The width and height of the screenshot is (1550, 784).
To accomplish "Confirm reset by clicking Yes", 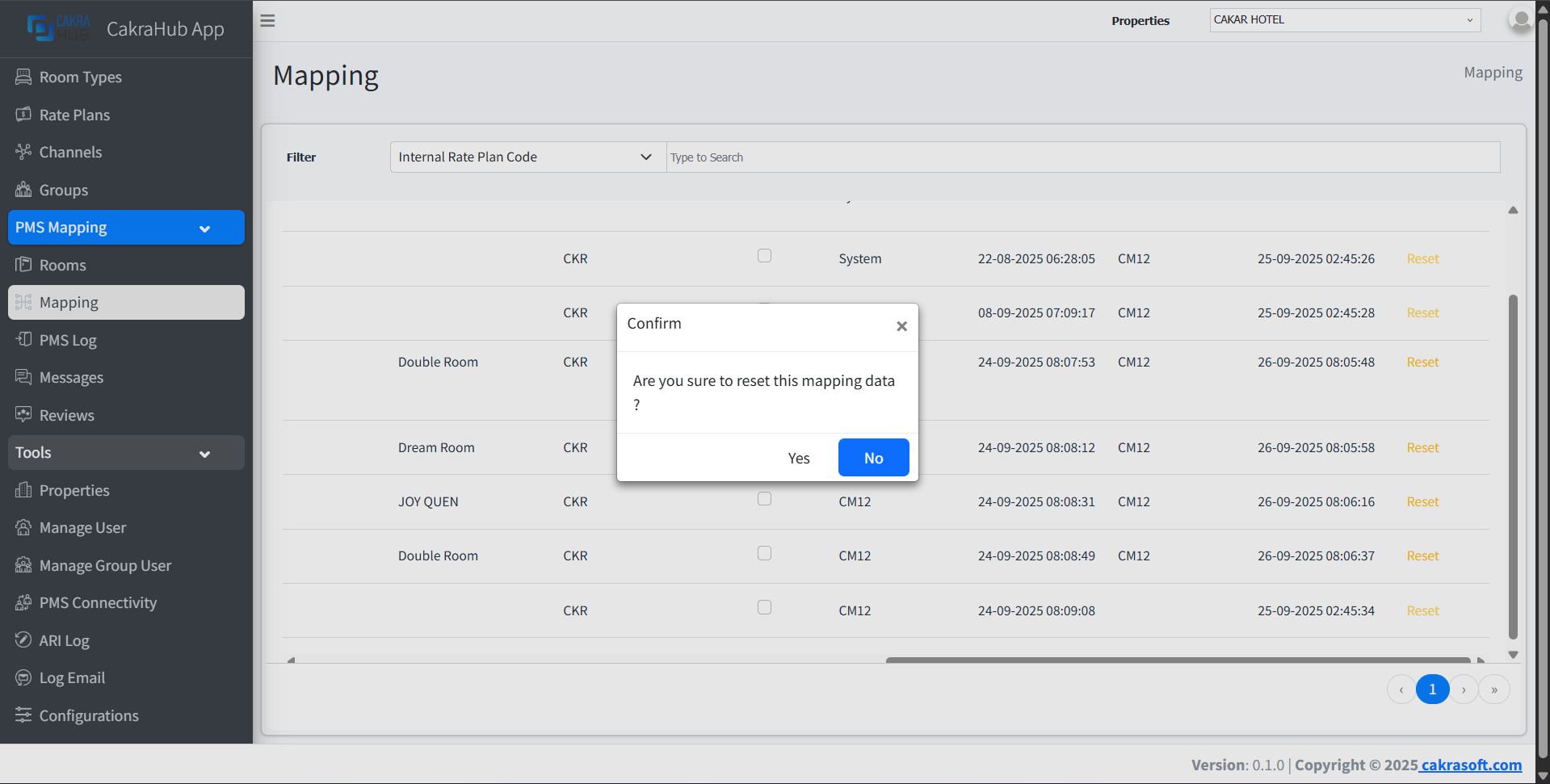I will click(x=798, y=458).
